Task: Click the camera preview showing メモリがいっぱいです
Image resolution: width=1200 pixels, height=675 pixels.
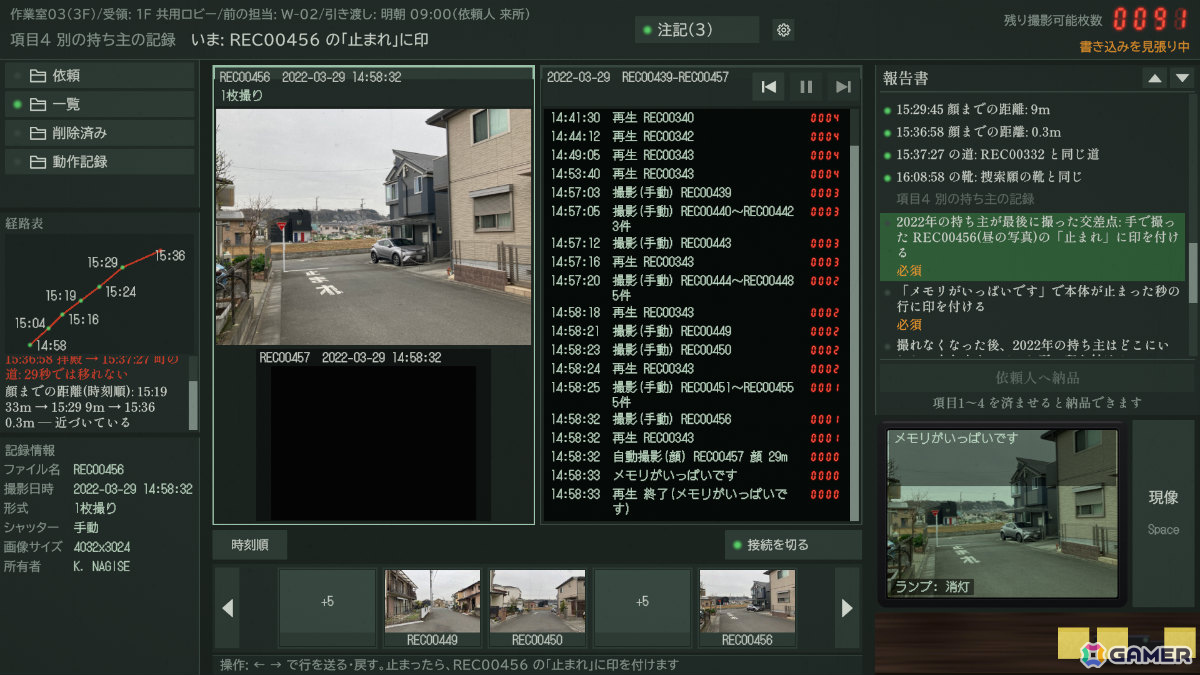Action: [1002, 513]
